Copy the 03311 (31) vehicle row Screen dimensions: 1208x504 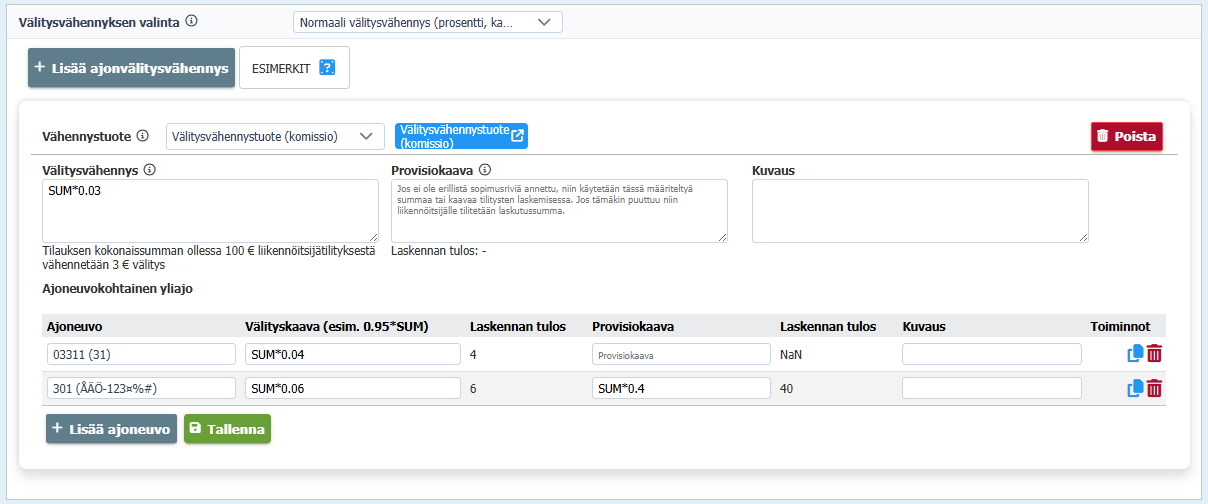1135,354
